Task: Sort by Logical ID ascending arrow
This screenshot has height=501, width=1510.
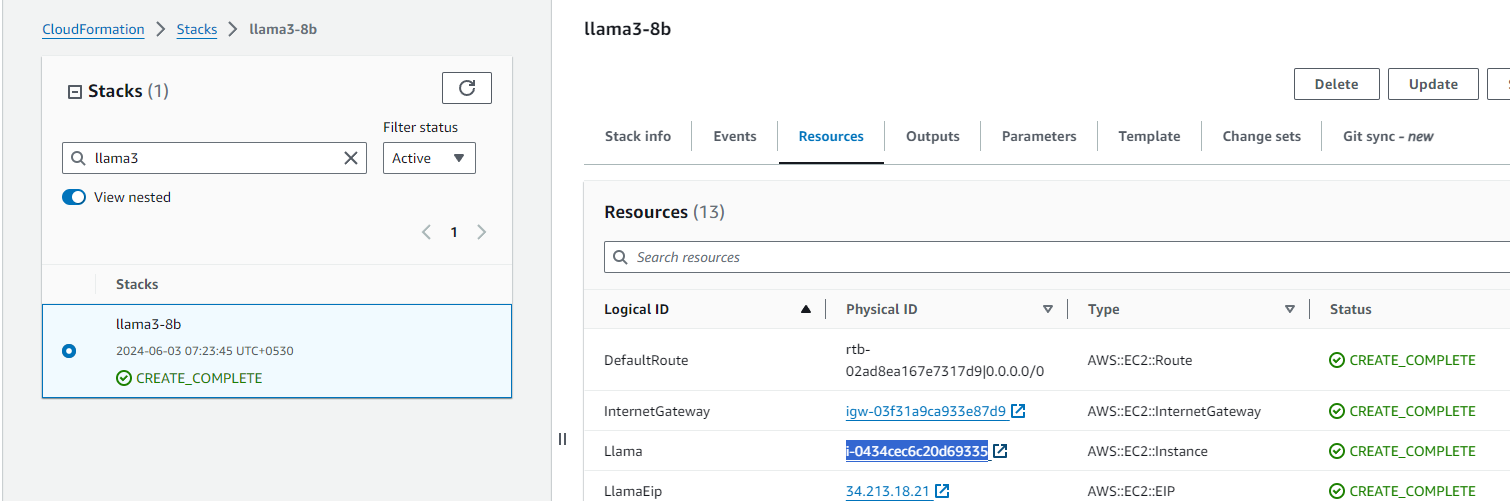Action: tap(806, 310)
